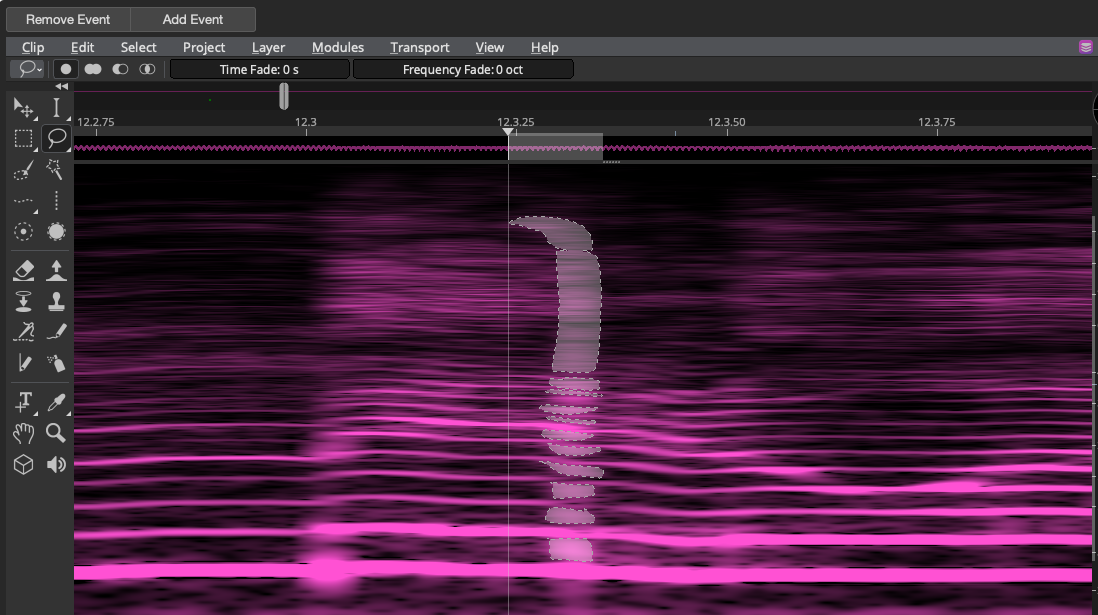Collapse the tools panel with double arrows
This screenshot has height=615, width=1098.
(x=62, y=87)
